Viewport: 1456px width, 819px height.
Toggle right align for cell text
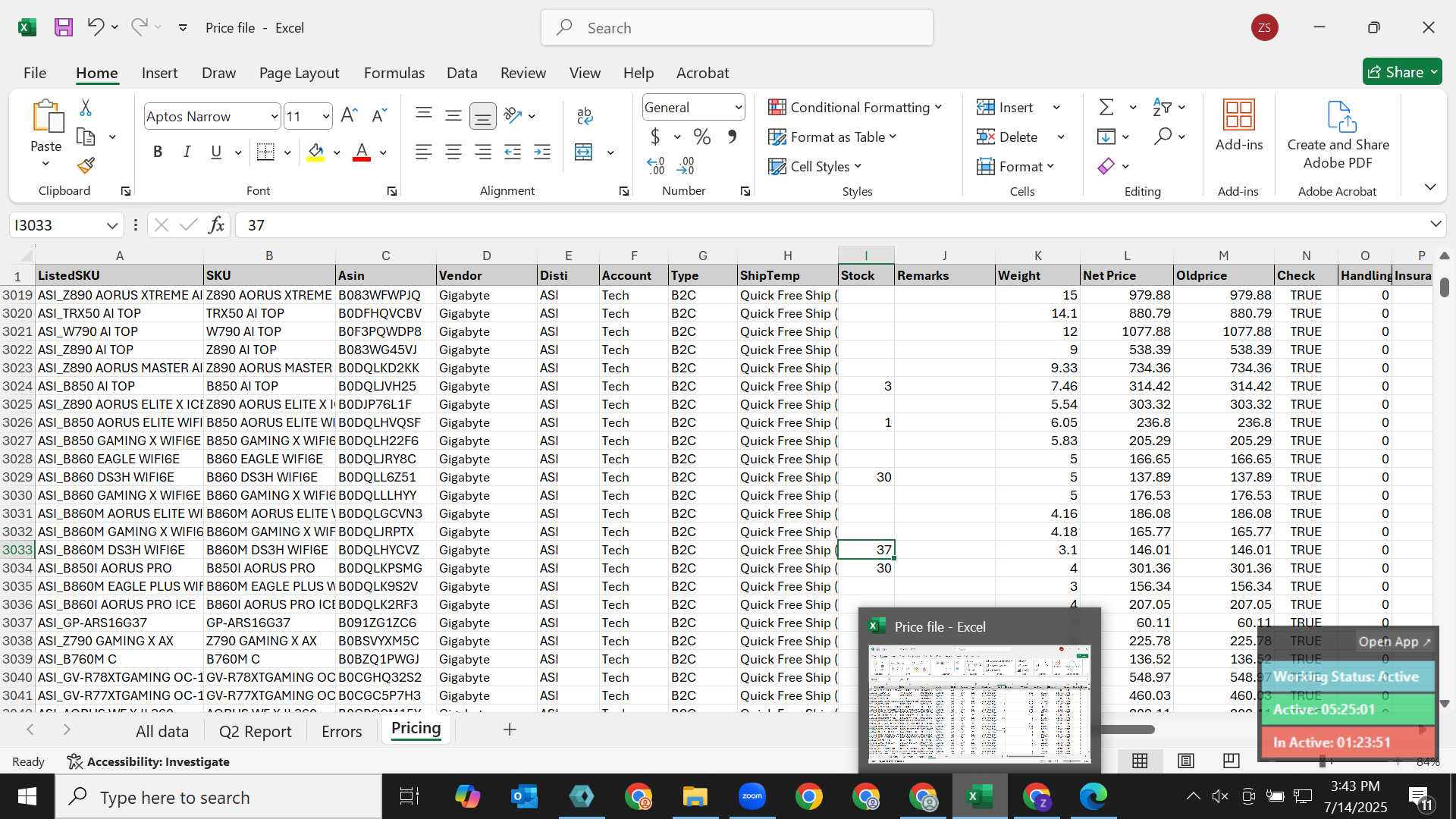[483, 152]
